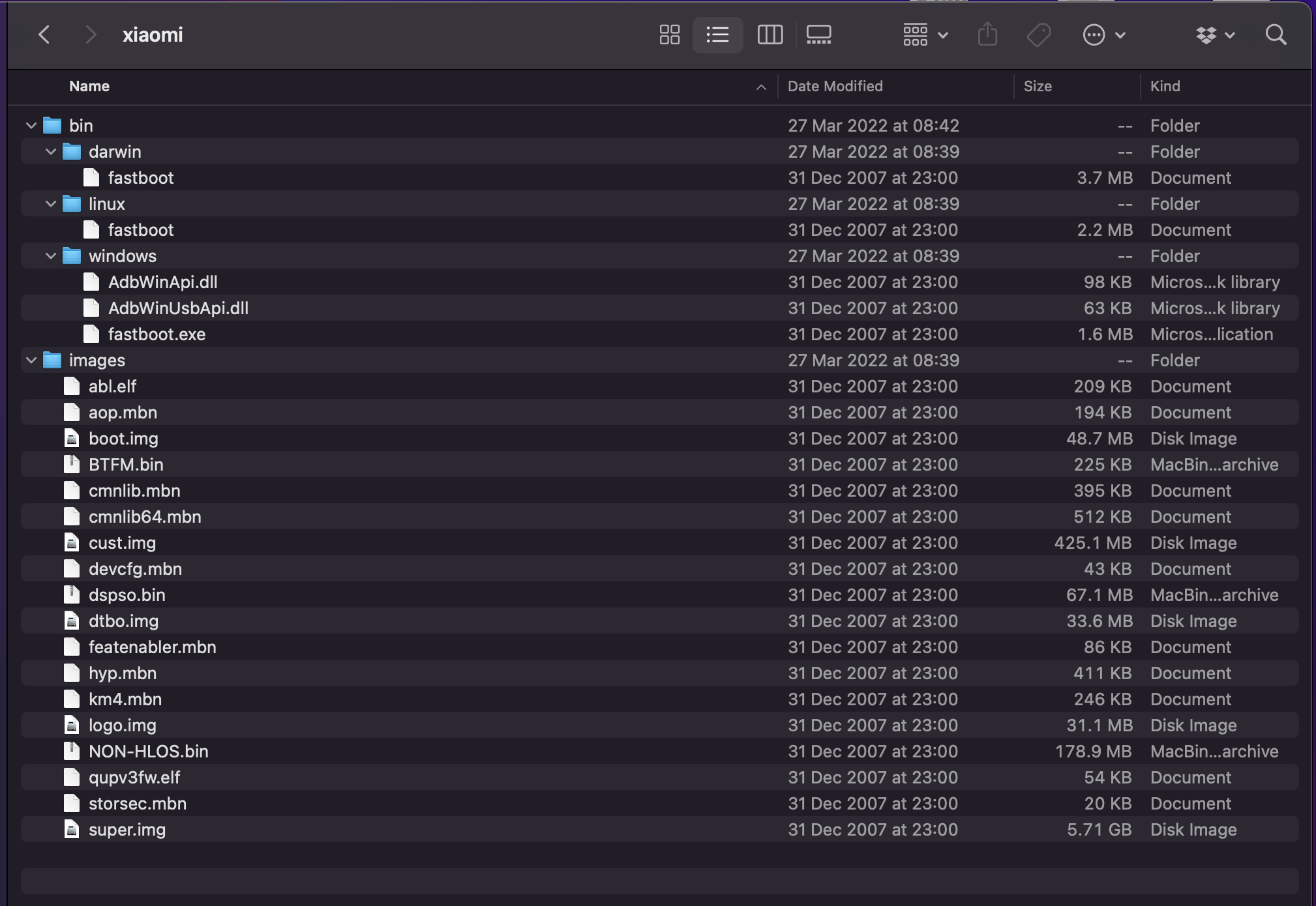Open the Finder search field

tap(1276, 35)
